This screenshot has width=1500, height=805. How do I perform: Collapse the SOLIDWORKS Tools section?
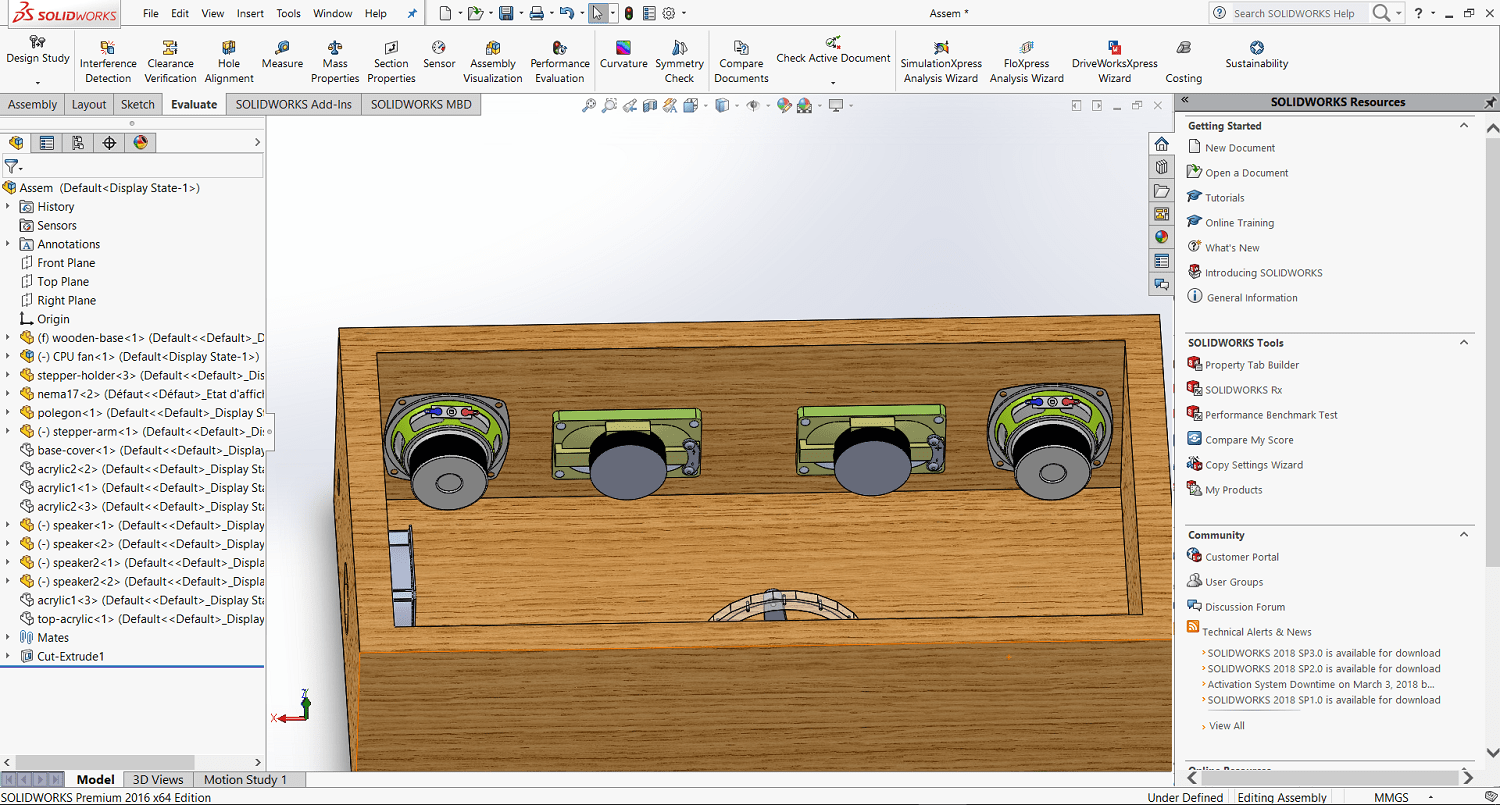(x=1464, y=342)
